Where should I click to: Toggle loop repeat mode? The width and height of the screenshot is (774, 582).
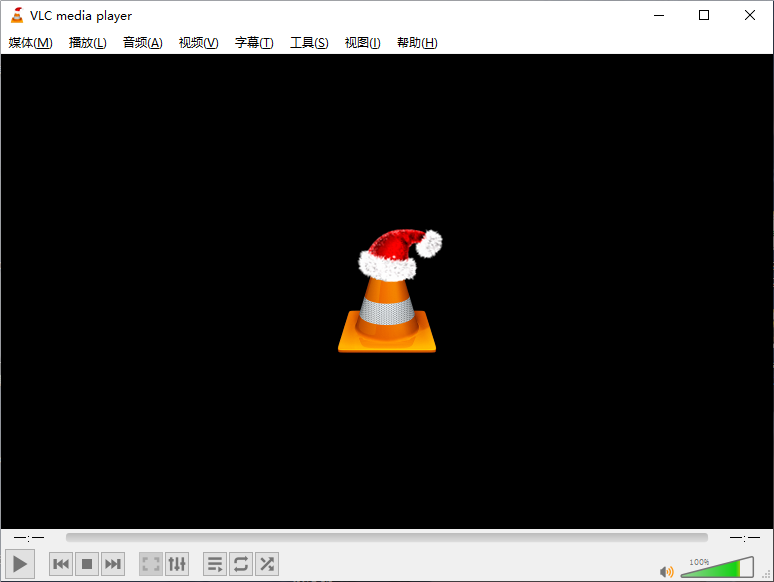pos(241,564)
